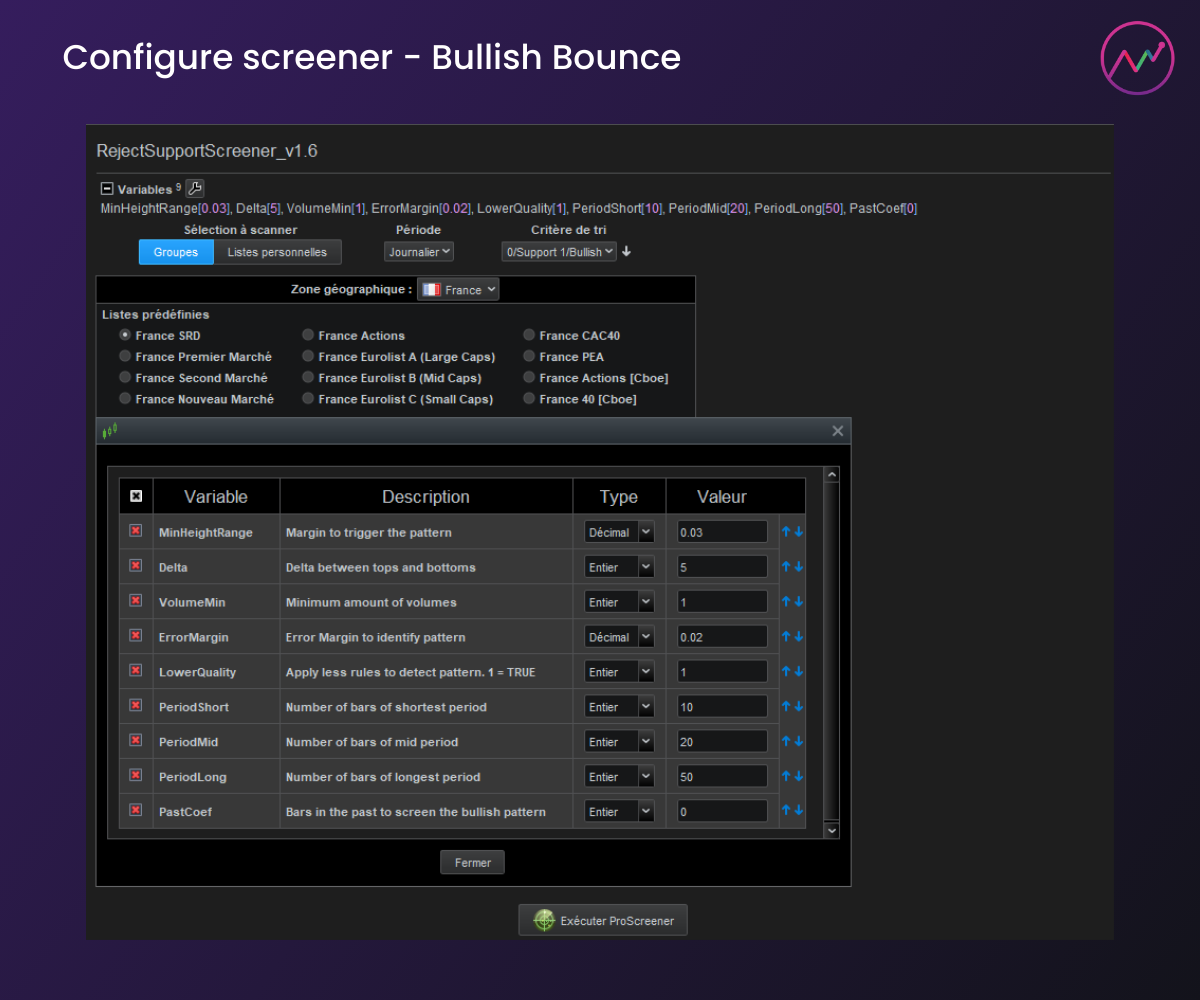Open the Période Journalier dropdown

419,252
